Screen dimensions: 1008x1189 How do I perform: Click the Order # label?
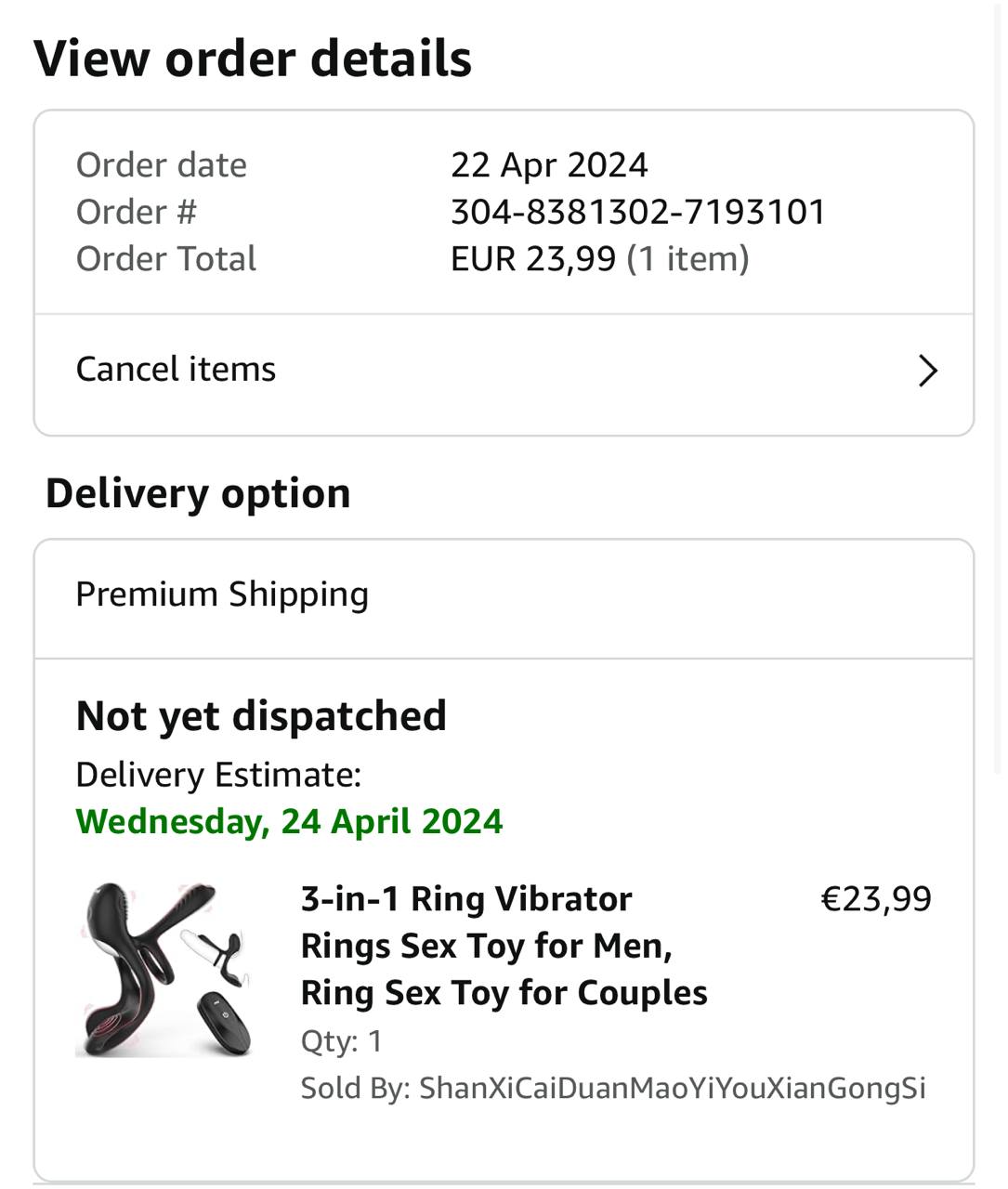(x=137, y=212)
